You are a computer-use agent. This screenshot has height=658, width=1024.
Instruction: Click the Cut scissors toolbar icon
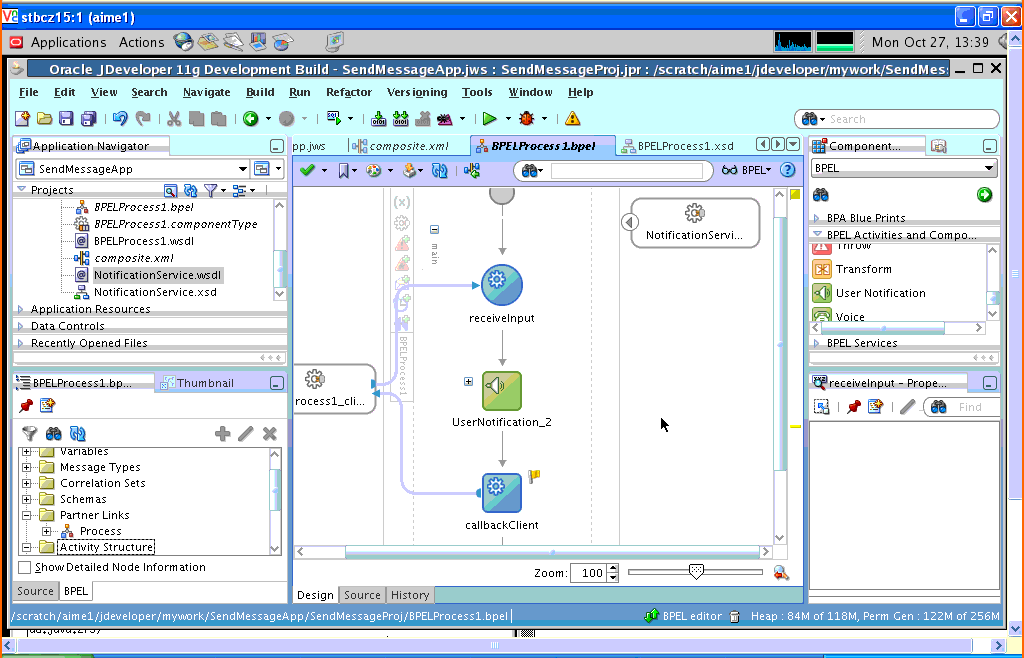click(174, 118)
